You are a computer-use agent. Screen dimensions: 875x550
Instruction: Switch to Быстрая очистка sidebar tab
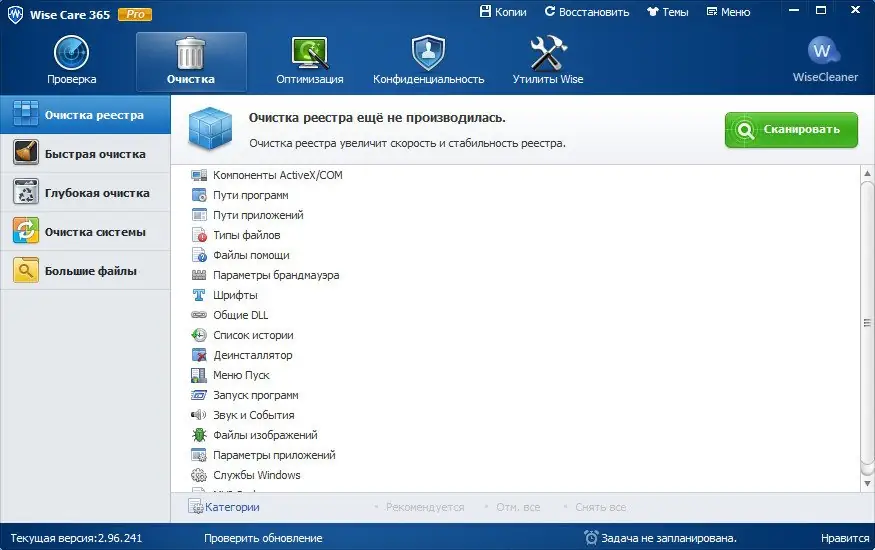pyautogui.click(x=85, y=153)
